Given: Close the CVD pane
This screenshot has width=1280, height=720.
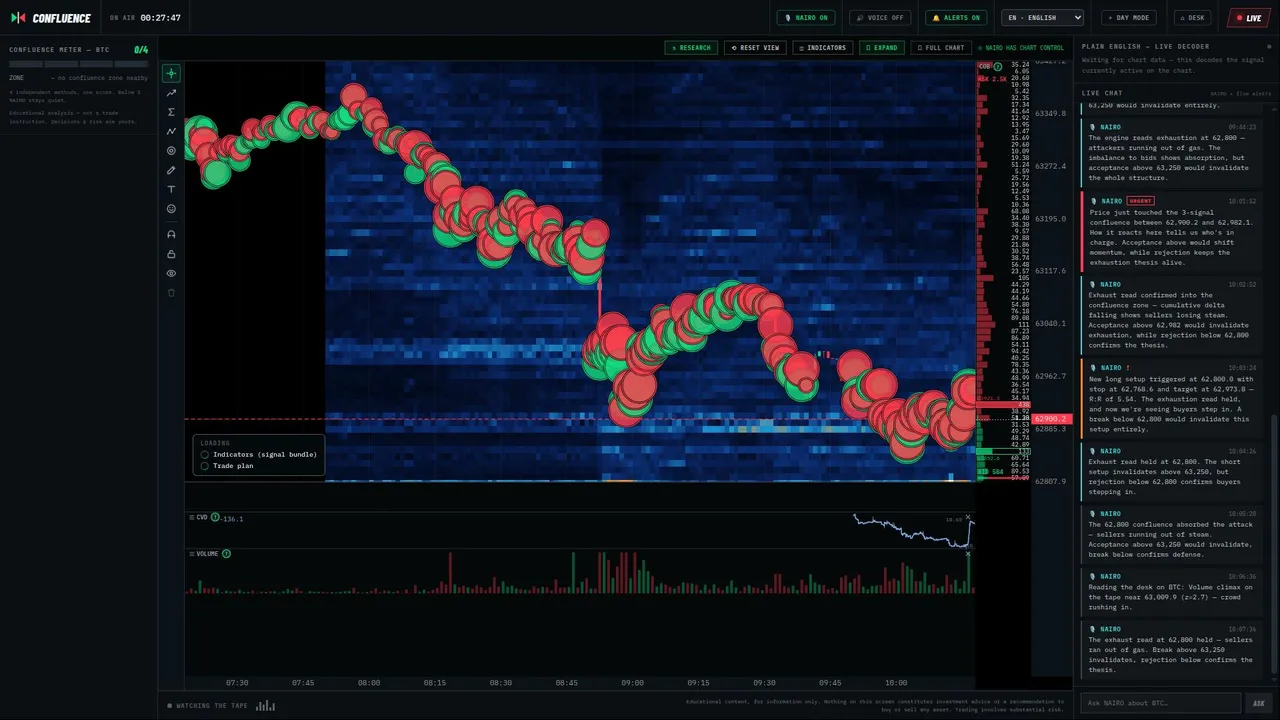Looking at the screenshot, I should coord(968,518).
